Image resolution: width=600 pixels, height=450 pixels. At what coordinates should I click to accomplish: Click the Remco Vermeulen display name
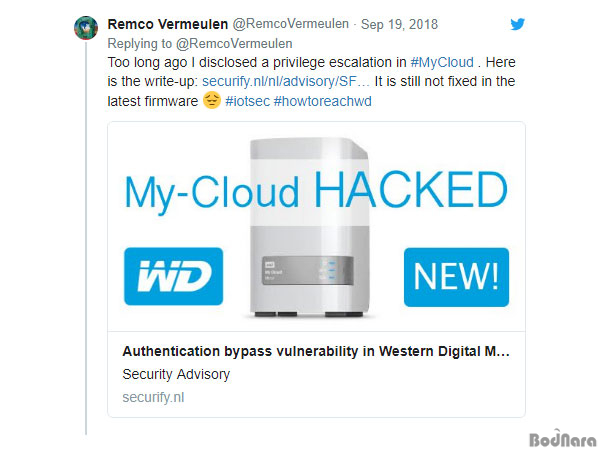pos(168,24)
